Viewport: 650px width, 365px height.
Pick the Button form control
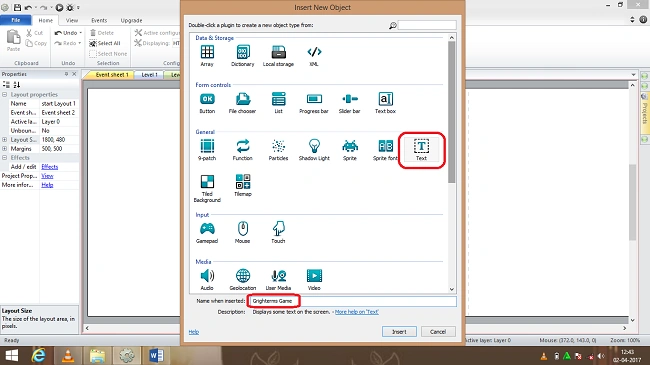[207, 103]
